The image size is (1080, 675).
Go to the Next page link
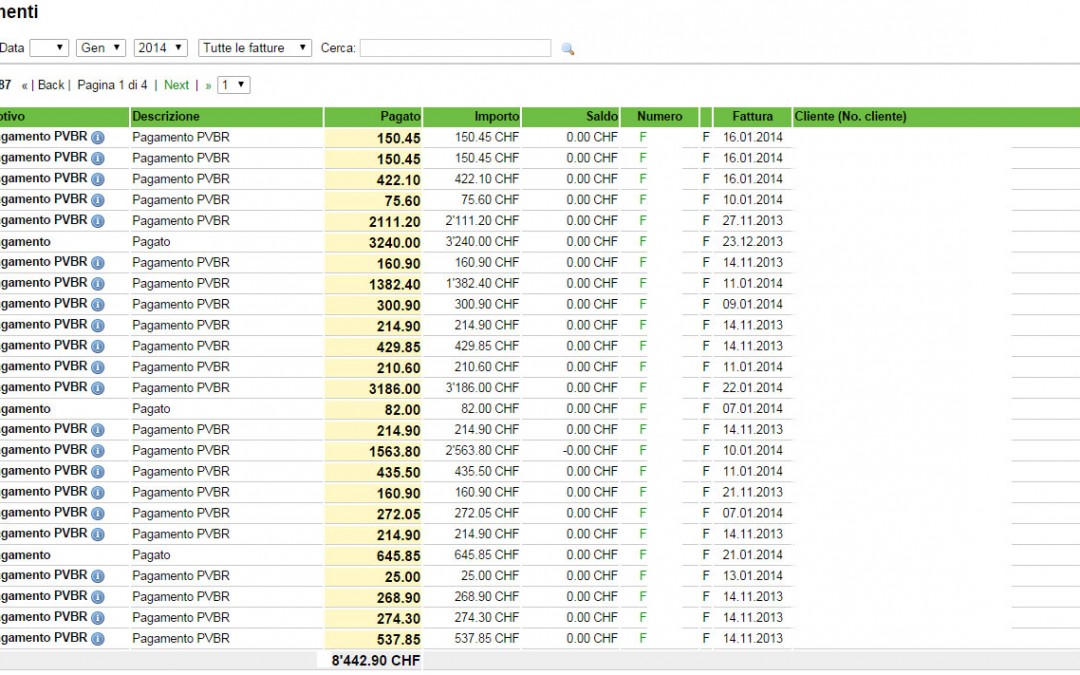(176, 85)
